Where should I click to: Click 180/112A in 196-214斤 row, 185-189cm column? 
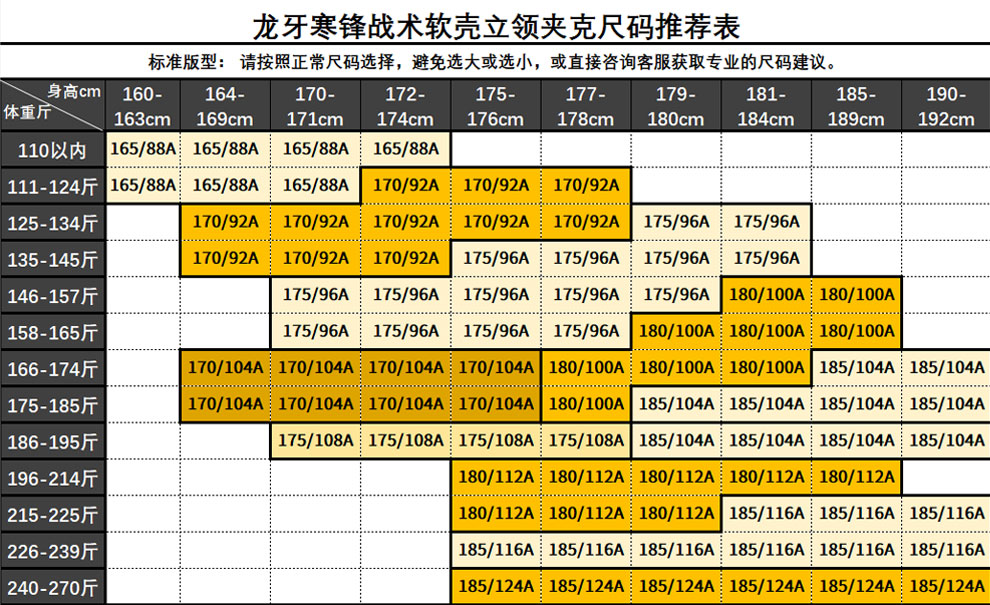(x=857, y=477)
